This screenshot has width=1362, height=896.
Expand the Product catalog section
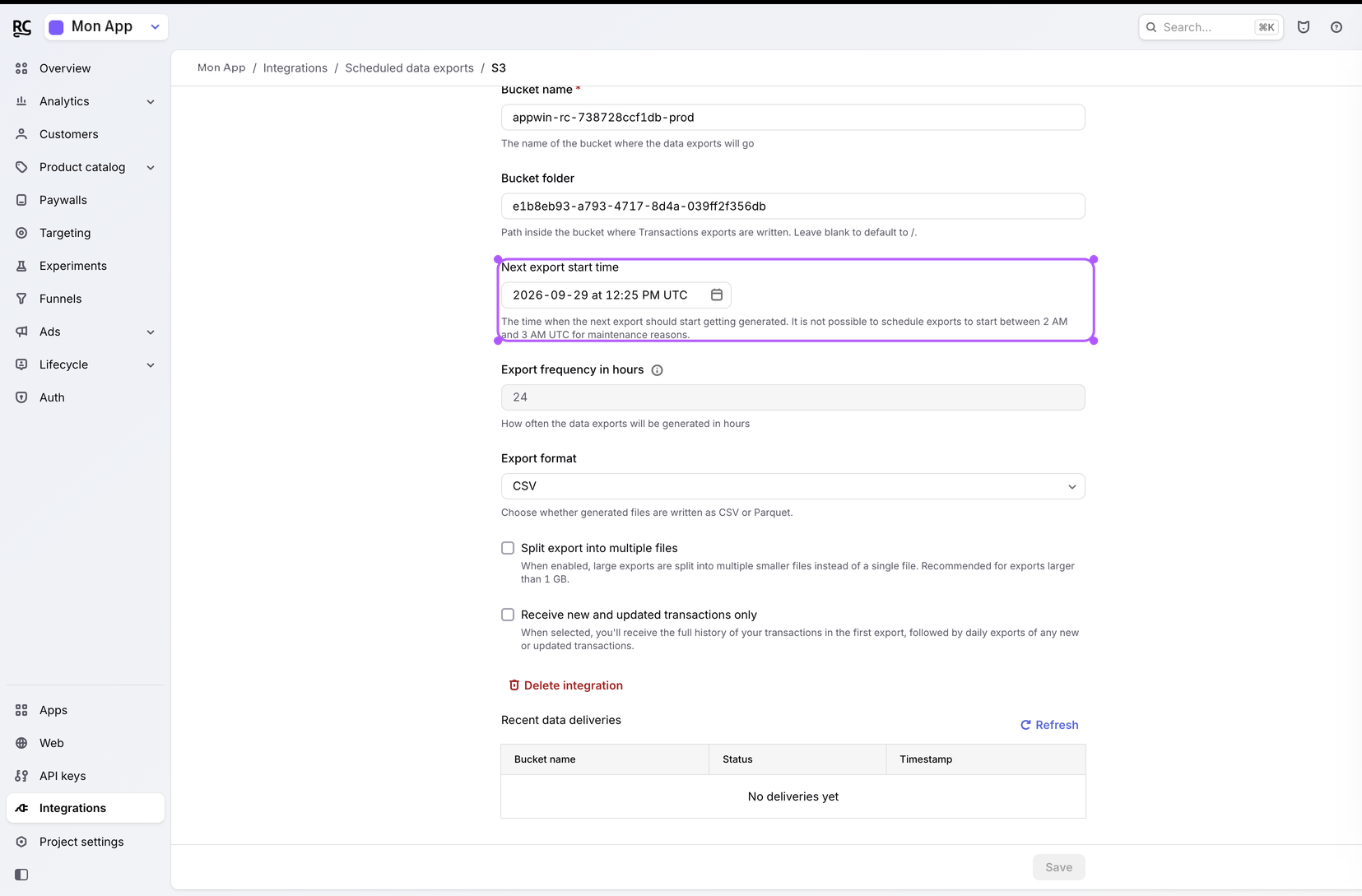(151, 167)
